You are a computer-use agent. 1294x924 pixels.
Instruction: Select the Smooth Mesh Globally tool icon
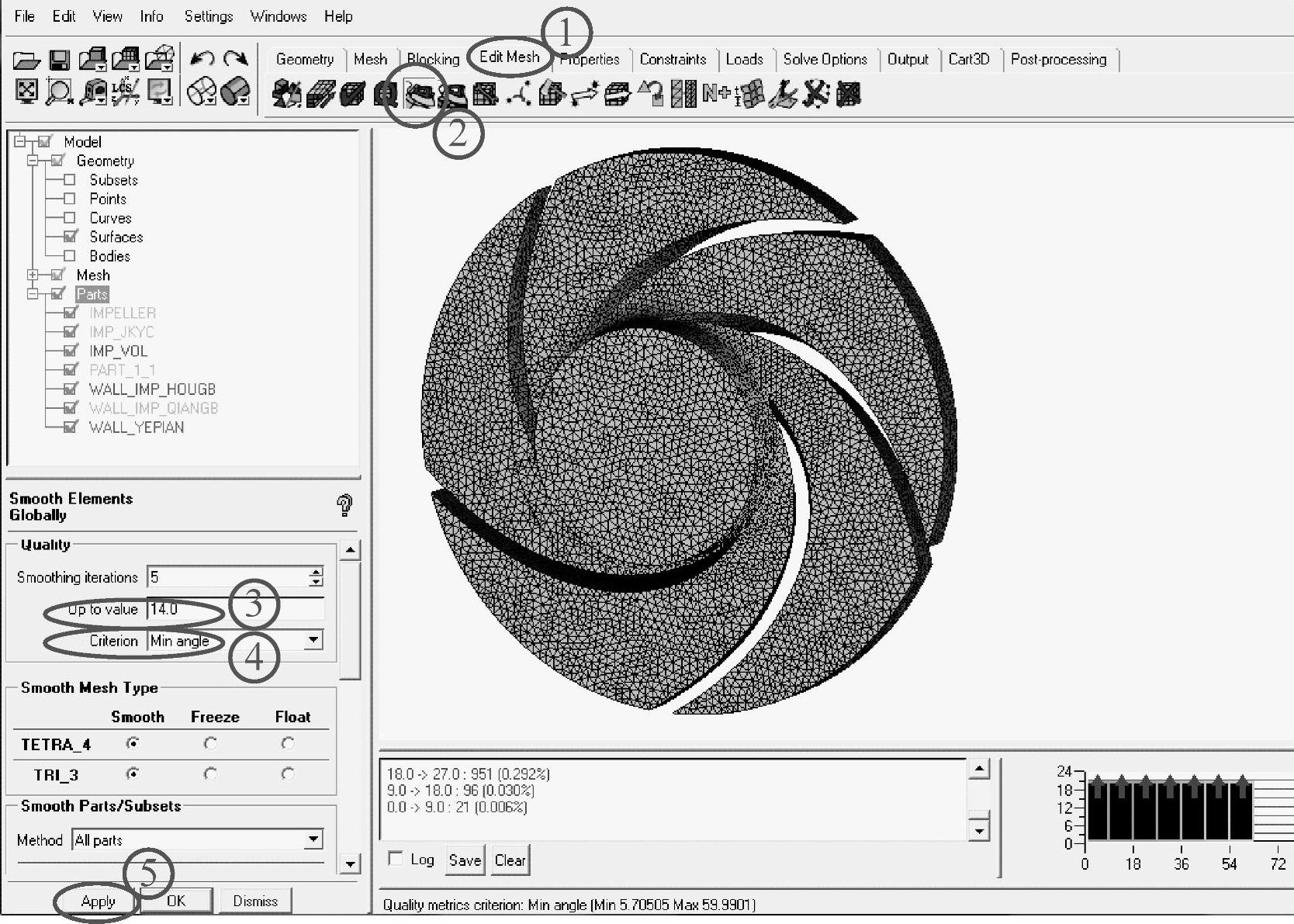(x=418, y=95)
